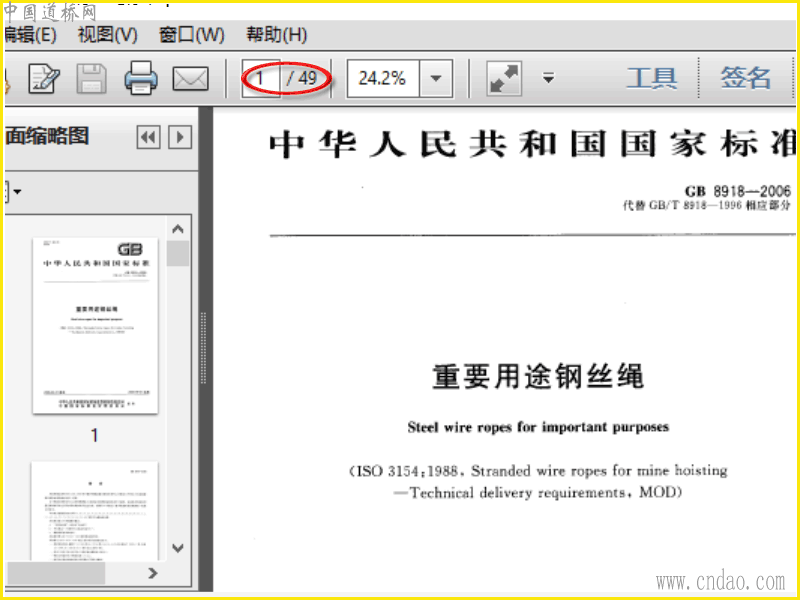
Task: Click the document title 重要用途钢丝绳
Action: pyautogui.click(x=538, y=377)
